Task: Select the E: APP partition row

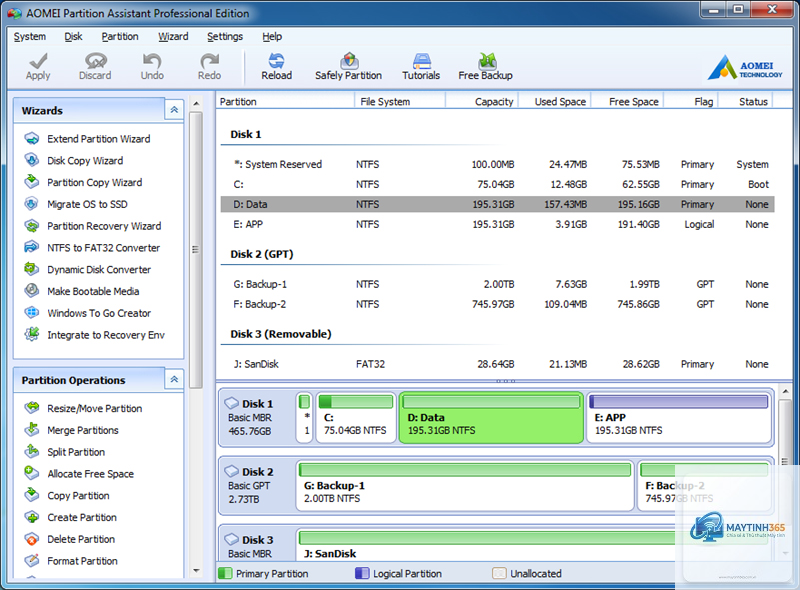Action: [497, 224]
